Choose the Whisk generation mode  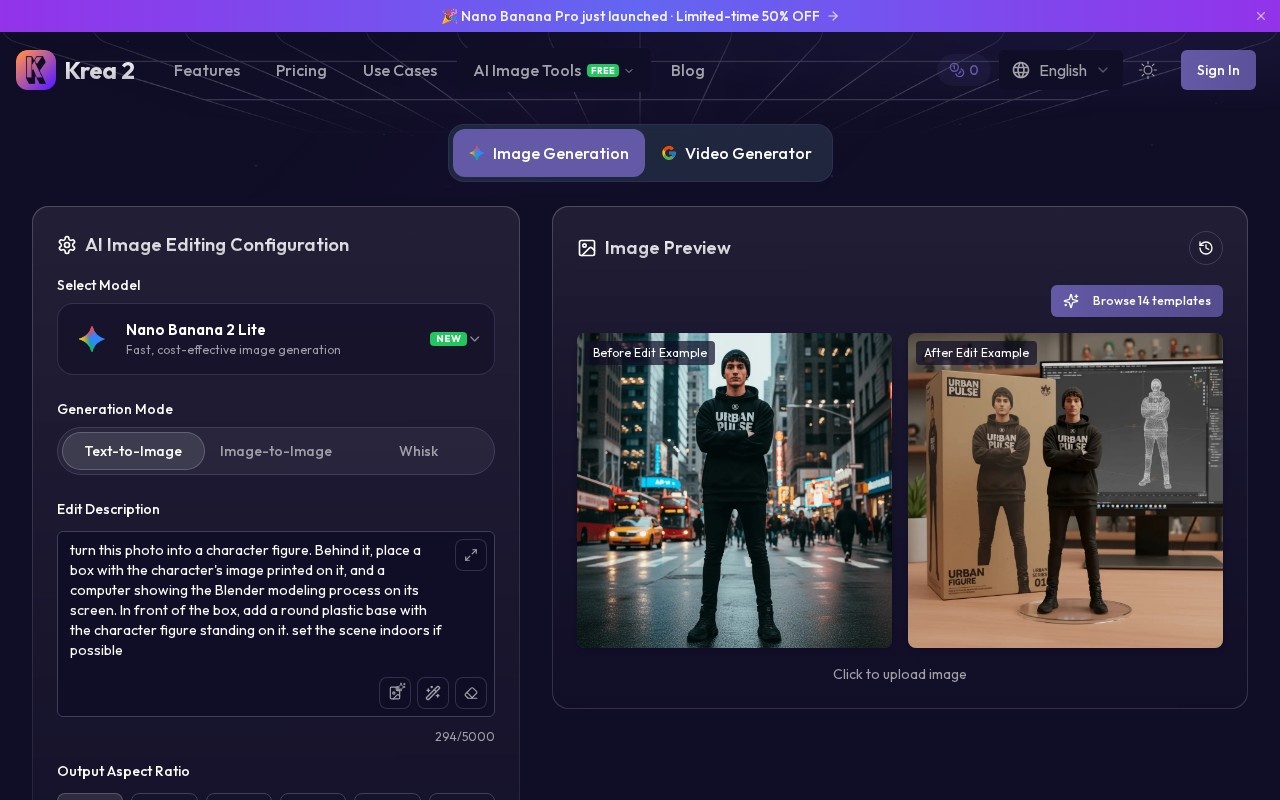[x=418, y=451]
